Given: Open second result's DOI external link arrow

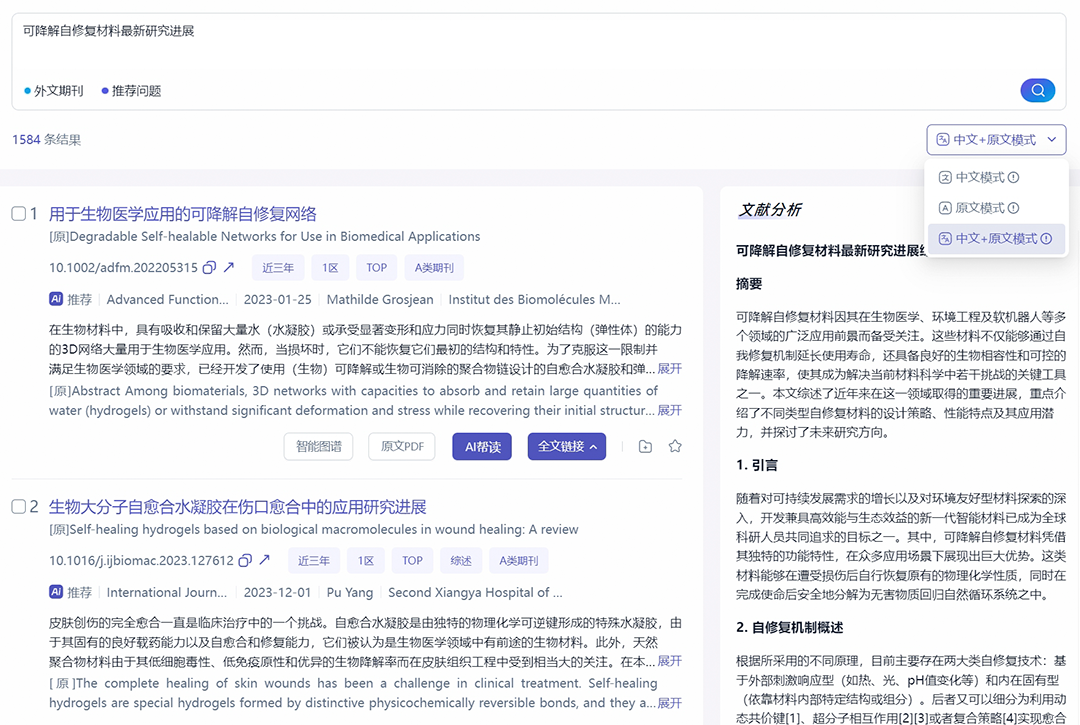Looking at the screenshot, I should 265,561.
